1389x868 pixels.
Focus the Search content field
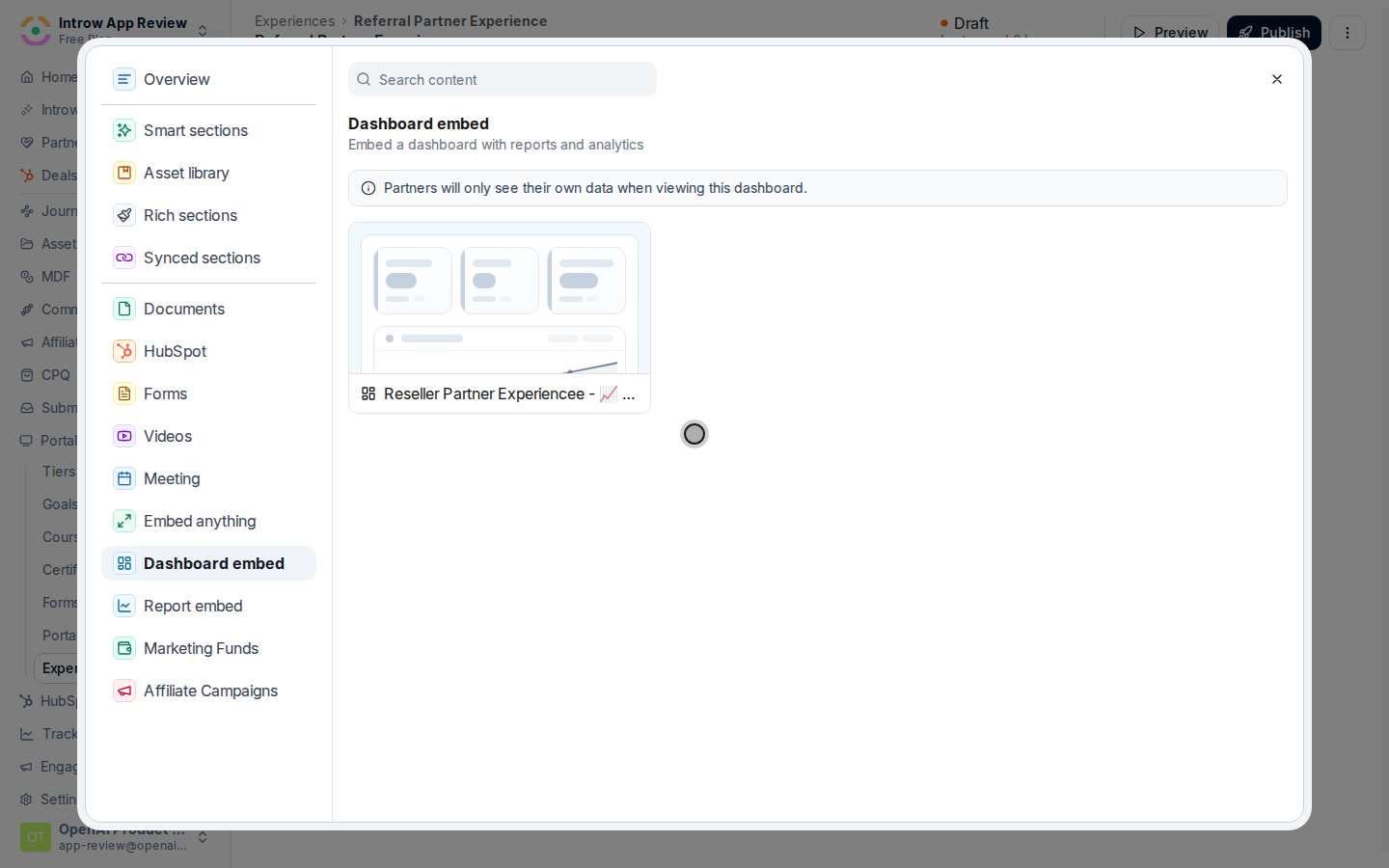503,79
